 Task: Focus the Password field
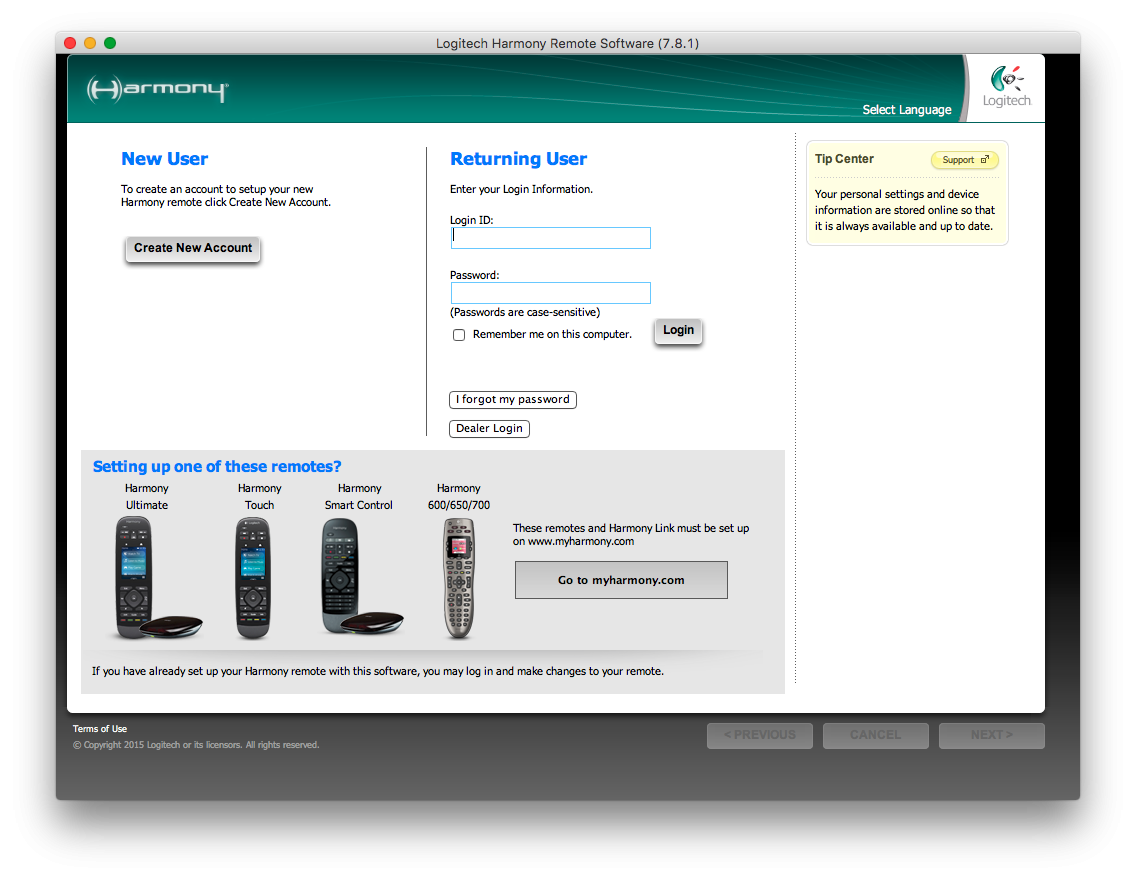click(x=551, y=293)
